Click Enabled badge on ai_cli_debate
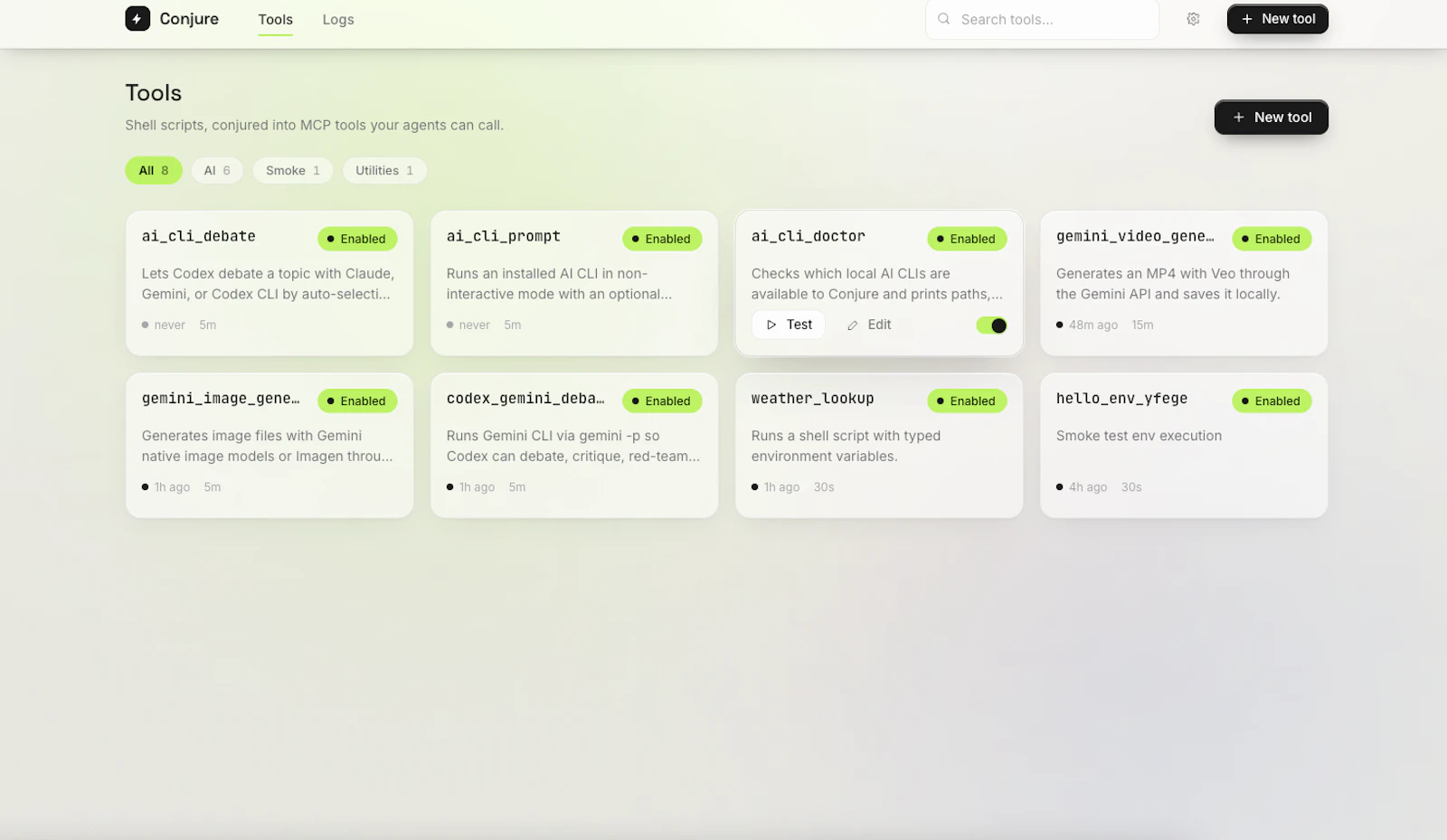The height and width of the screenshot is (840, 1447). pyautogui.click(x=357, y=239)
